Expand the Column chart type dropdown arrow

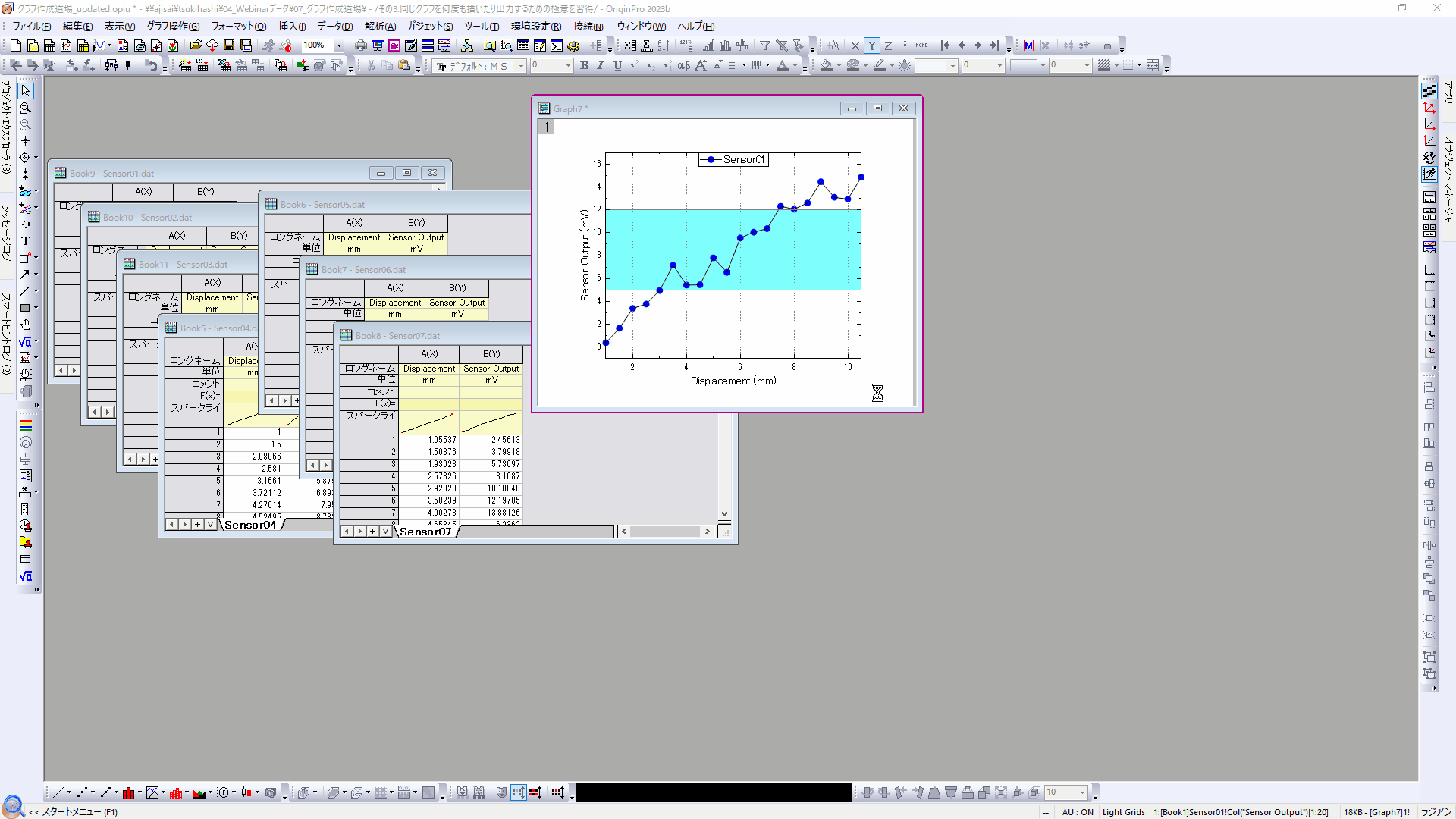(140, 792)
